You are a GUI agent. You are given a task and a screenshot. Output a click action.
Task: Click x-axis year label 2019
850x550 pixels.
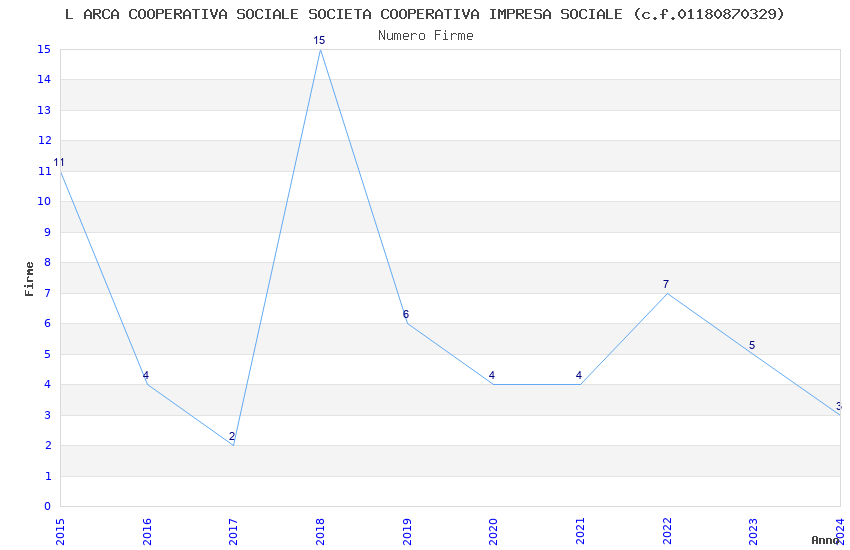407,532
